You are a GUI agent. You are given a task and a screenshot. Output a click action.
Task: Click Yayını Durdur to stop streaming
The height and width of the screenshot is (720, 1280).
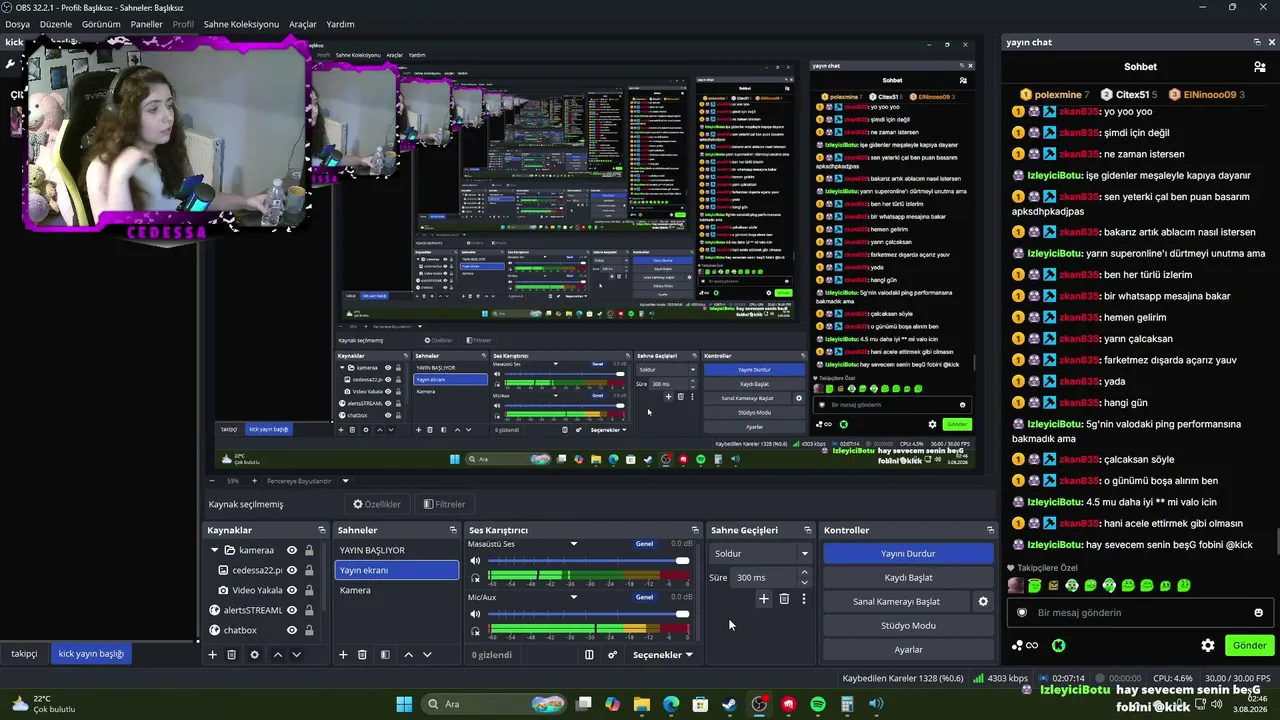point(908,553)
